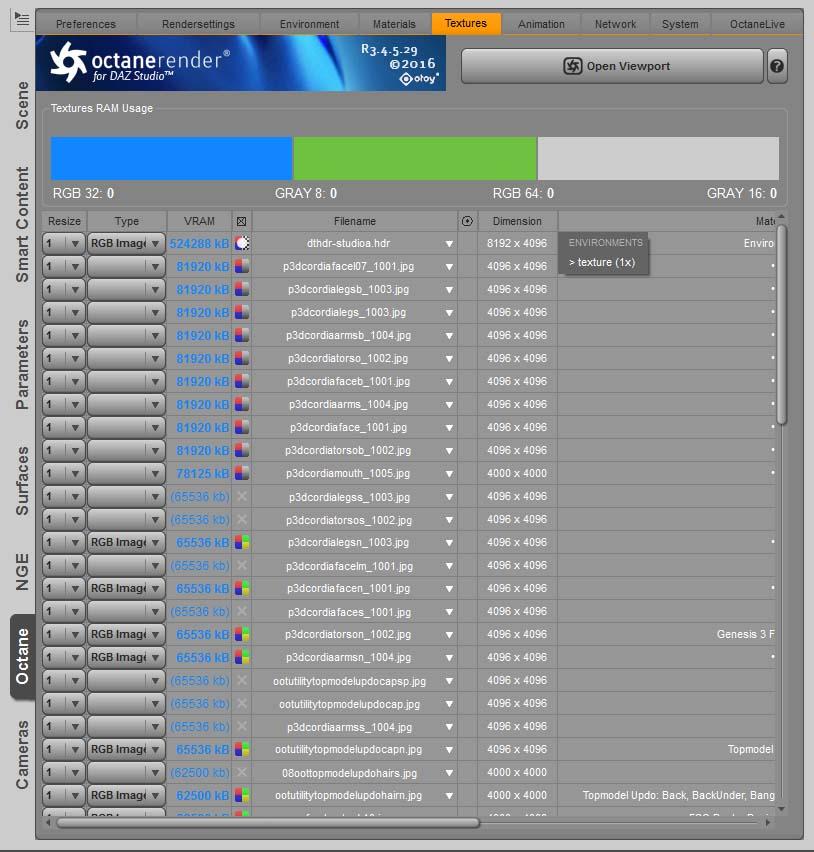Open the Materials tab
The width and height of the screenshot is (814, 852).
click(394, 24)
